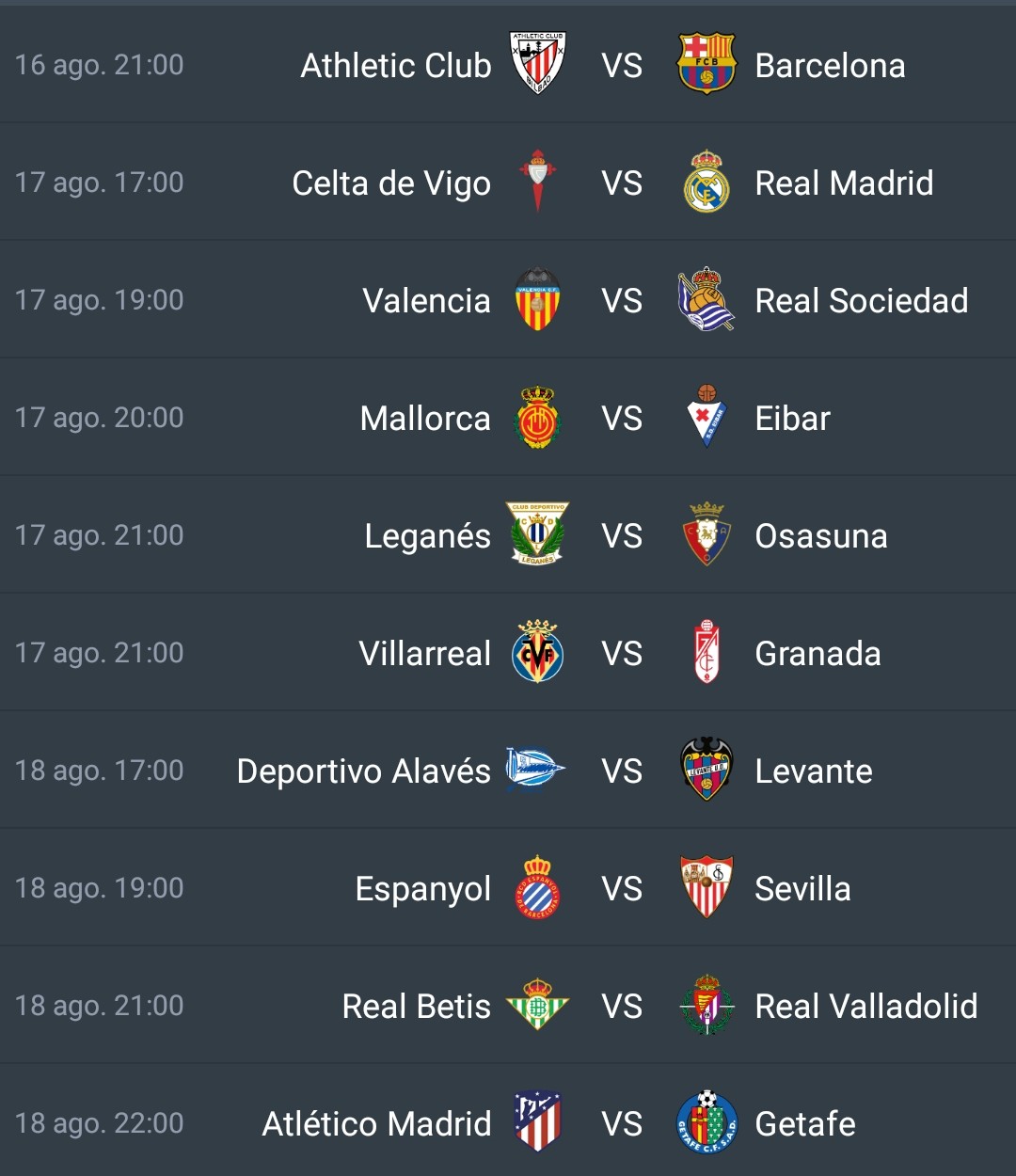Open the Deportivo Alavés team name
This screenshot has height=1176, width=1016.
click(x=363, y=771)
